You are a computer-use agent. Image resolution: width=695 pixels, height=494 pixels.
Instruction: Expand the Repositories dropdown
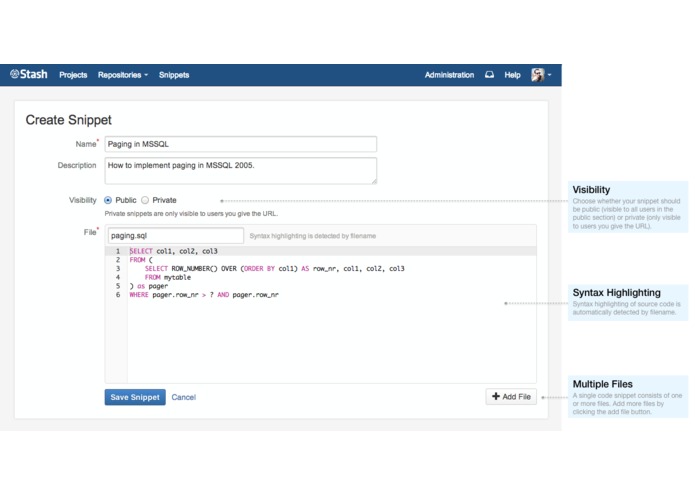click(x=123, y=75)
